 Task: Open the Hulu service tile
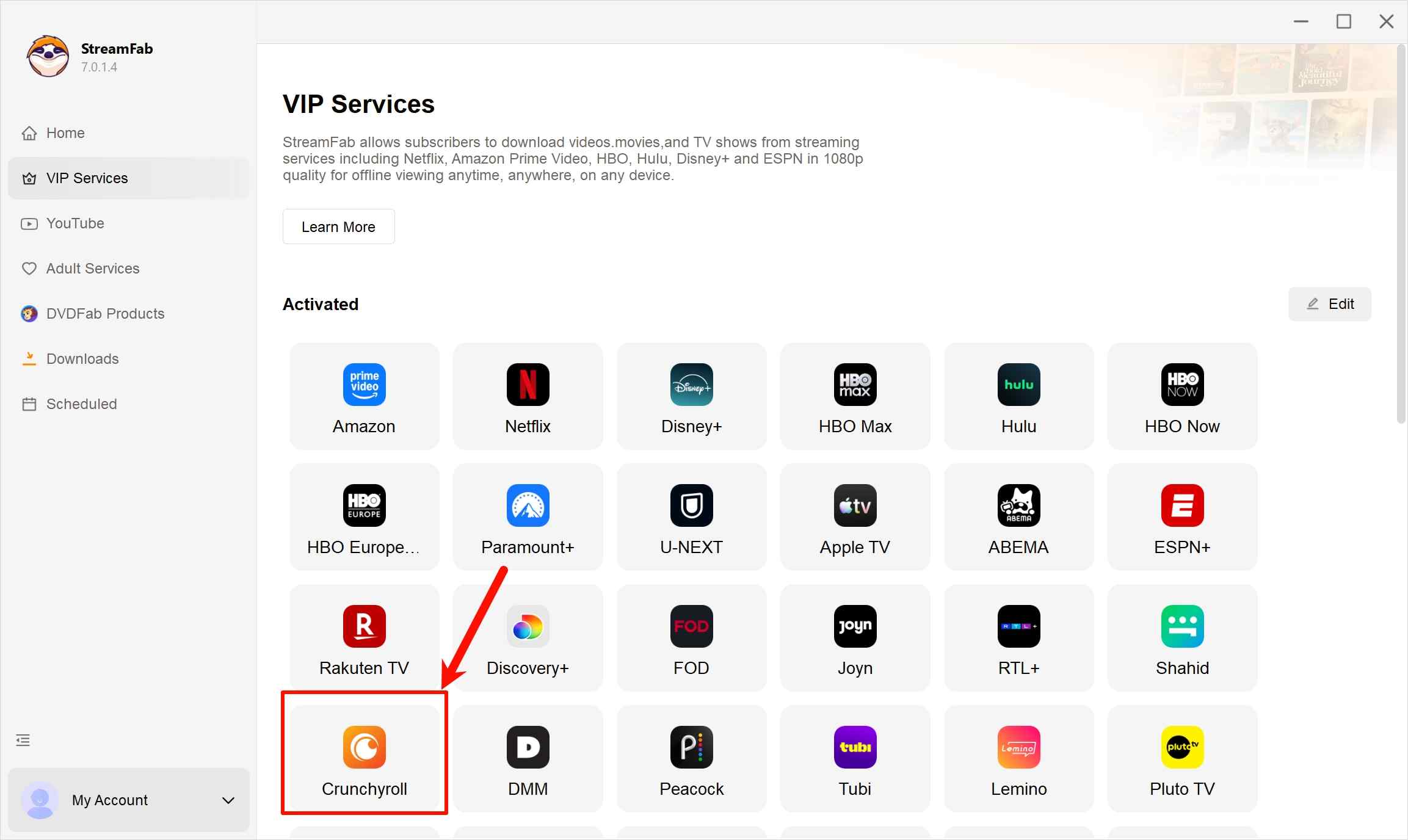click(1018, 396)
